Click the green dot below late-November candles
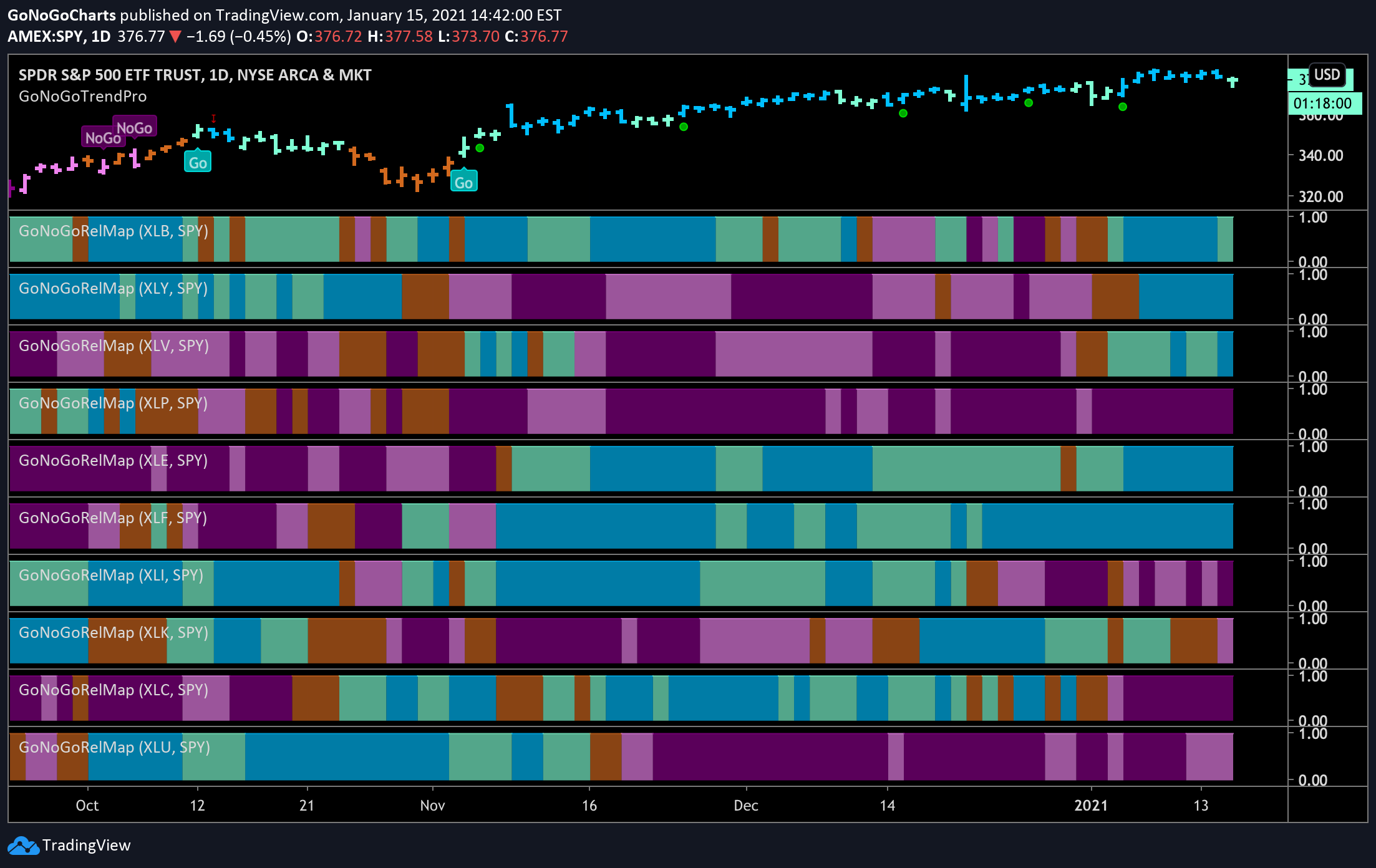The image size is (1376, 868). coord(684,127)
